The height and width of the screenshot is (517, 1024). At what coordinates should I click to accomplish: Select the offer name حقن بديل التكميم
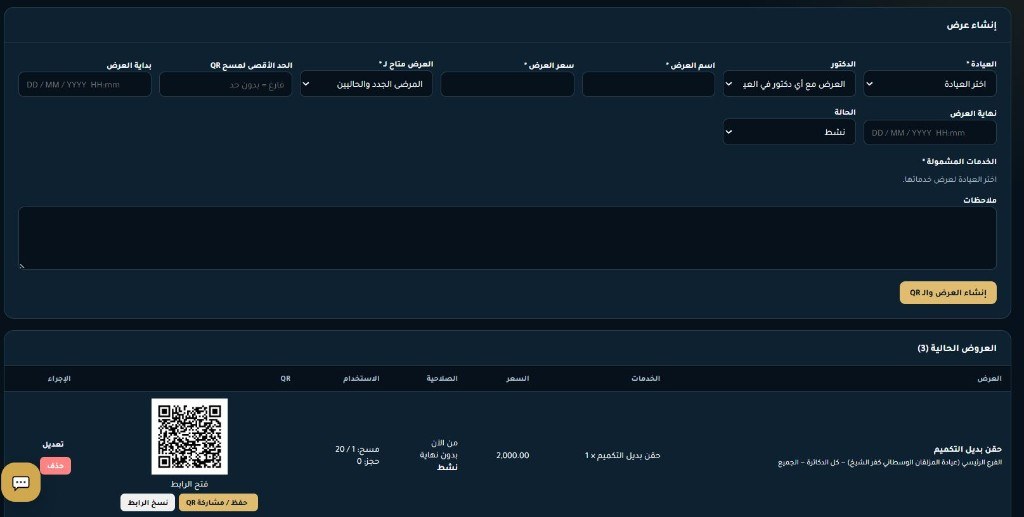(967, 449)
